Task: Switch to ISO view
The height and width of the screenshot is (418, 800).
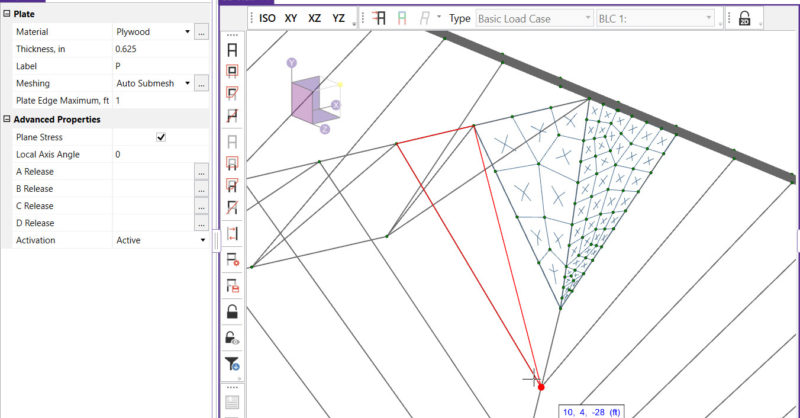Action: point(267,18)
